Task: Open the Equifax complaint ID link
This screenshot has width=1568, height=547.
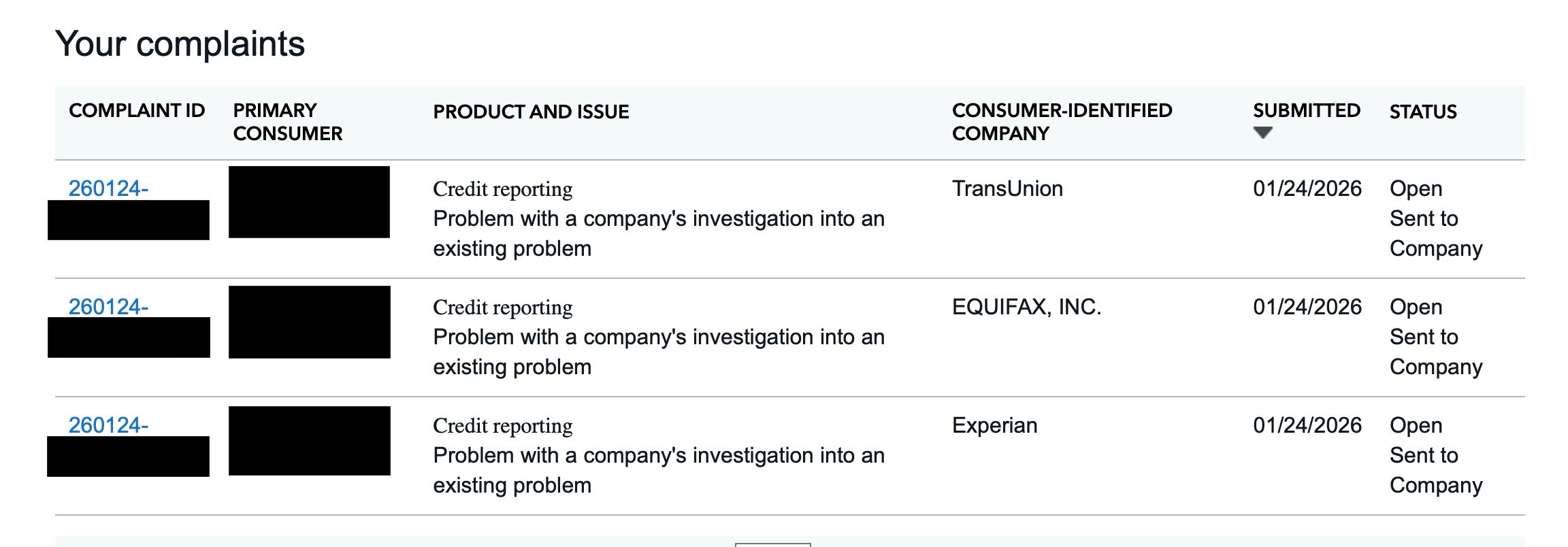Action: click(108, 307)
